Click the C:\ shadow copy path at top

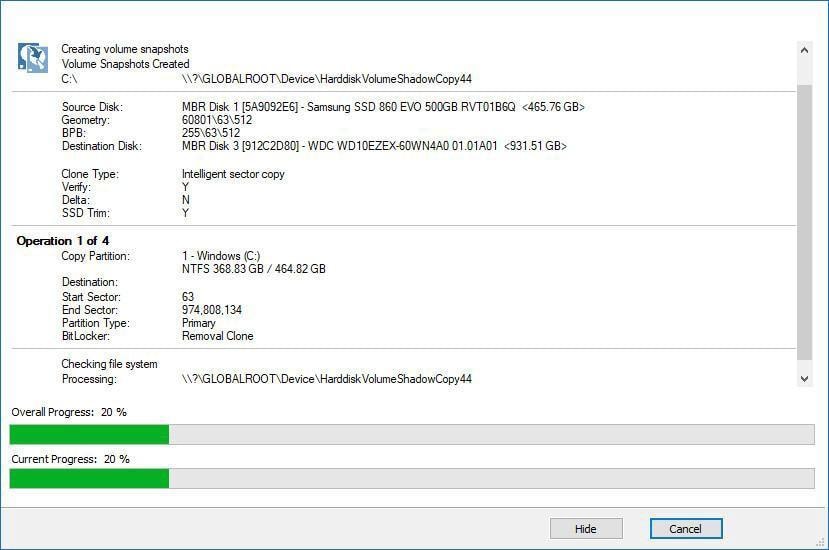click(327, 79)
